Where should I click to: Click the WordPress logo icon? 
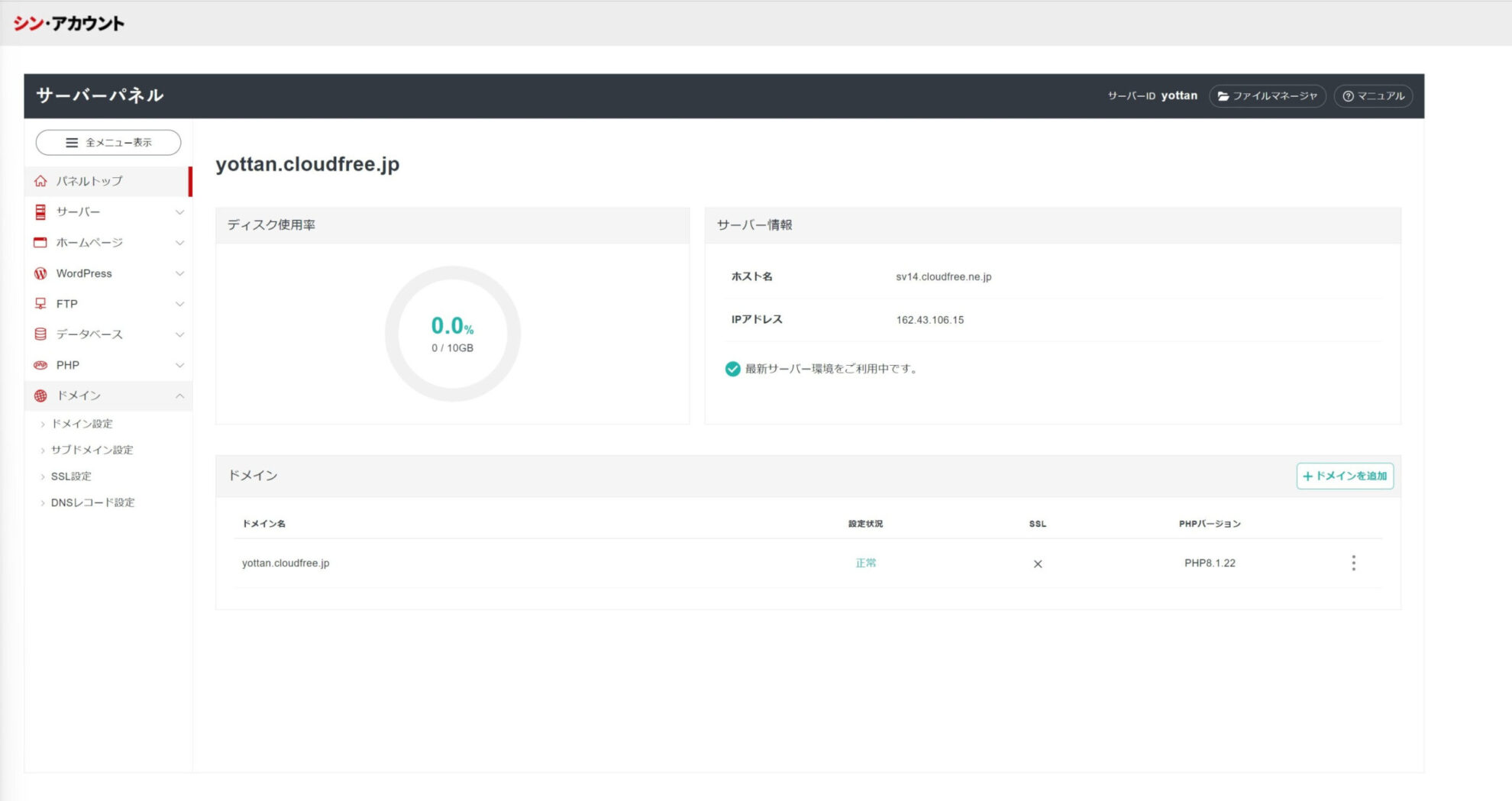pyautogui.click(x=40, y=273)
